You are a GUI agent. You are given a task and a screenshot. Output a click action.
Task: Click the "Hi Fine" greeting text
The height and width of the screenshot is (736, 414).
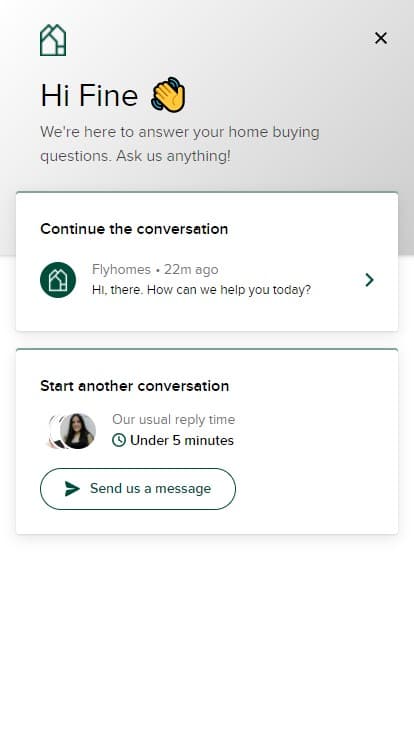coord(89,95)
